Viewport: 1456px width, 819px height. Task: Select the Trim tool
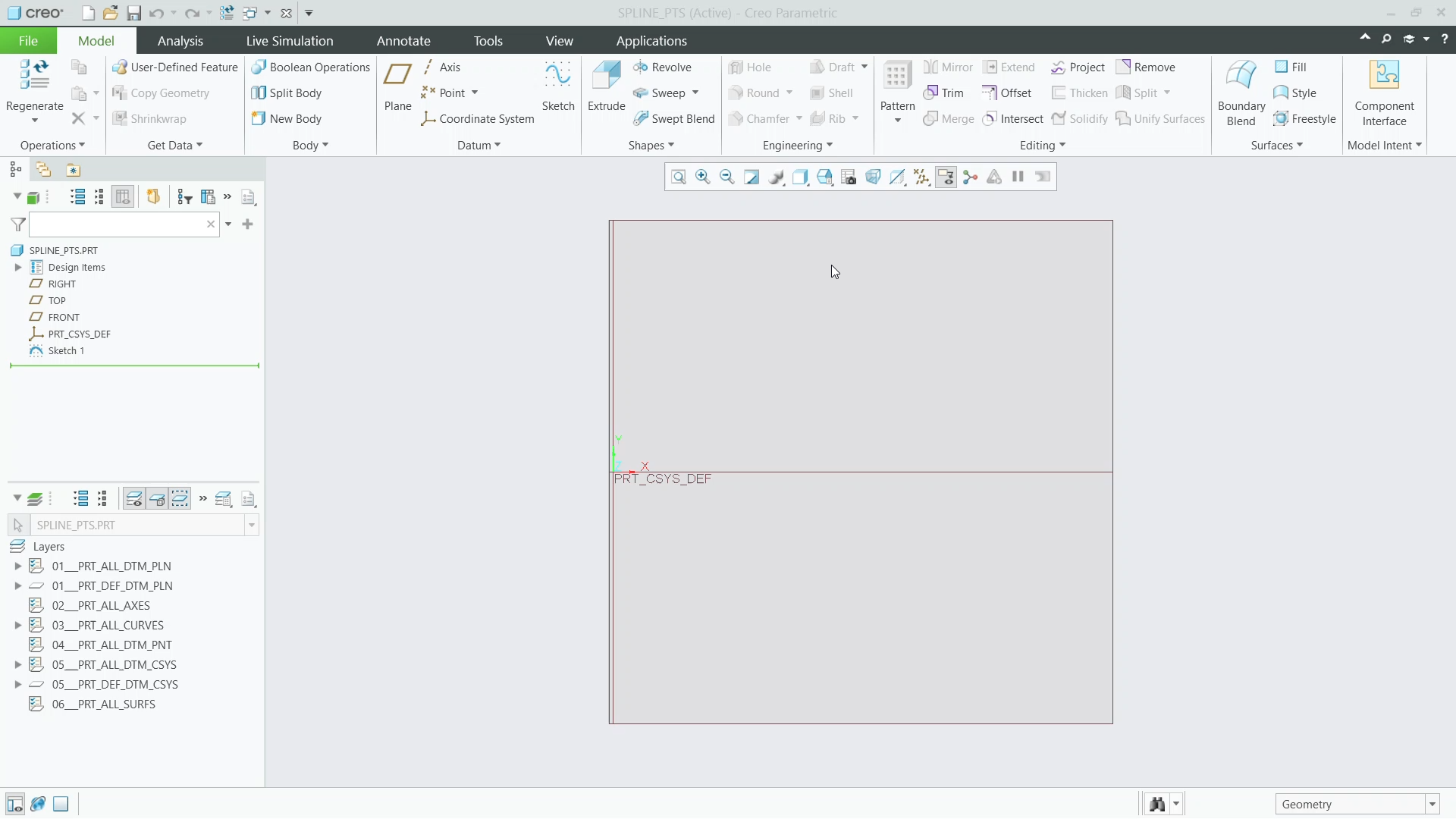(943, 93)
